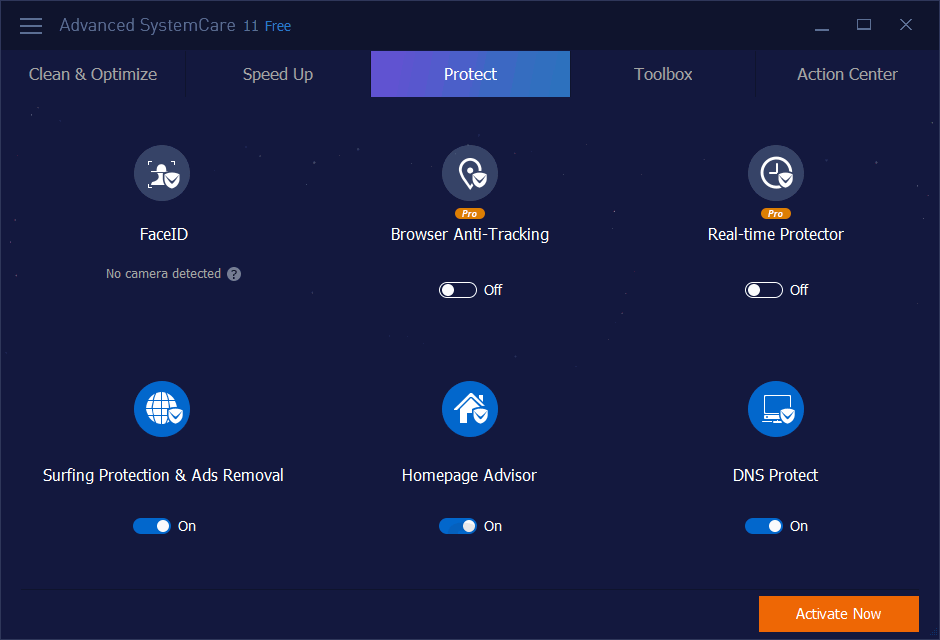Click the question mark help icon
Screen dimensions: 940x640
pyautogui.click(x=234, y=274)
